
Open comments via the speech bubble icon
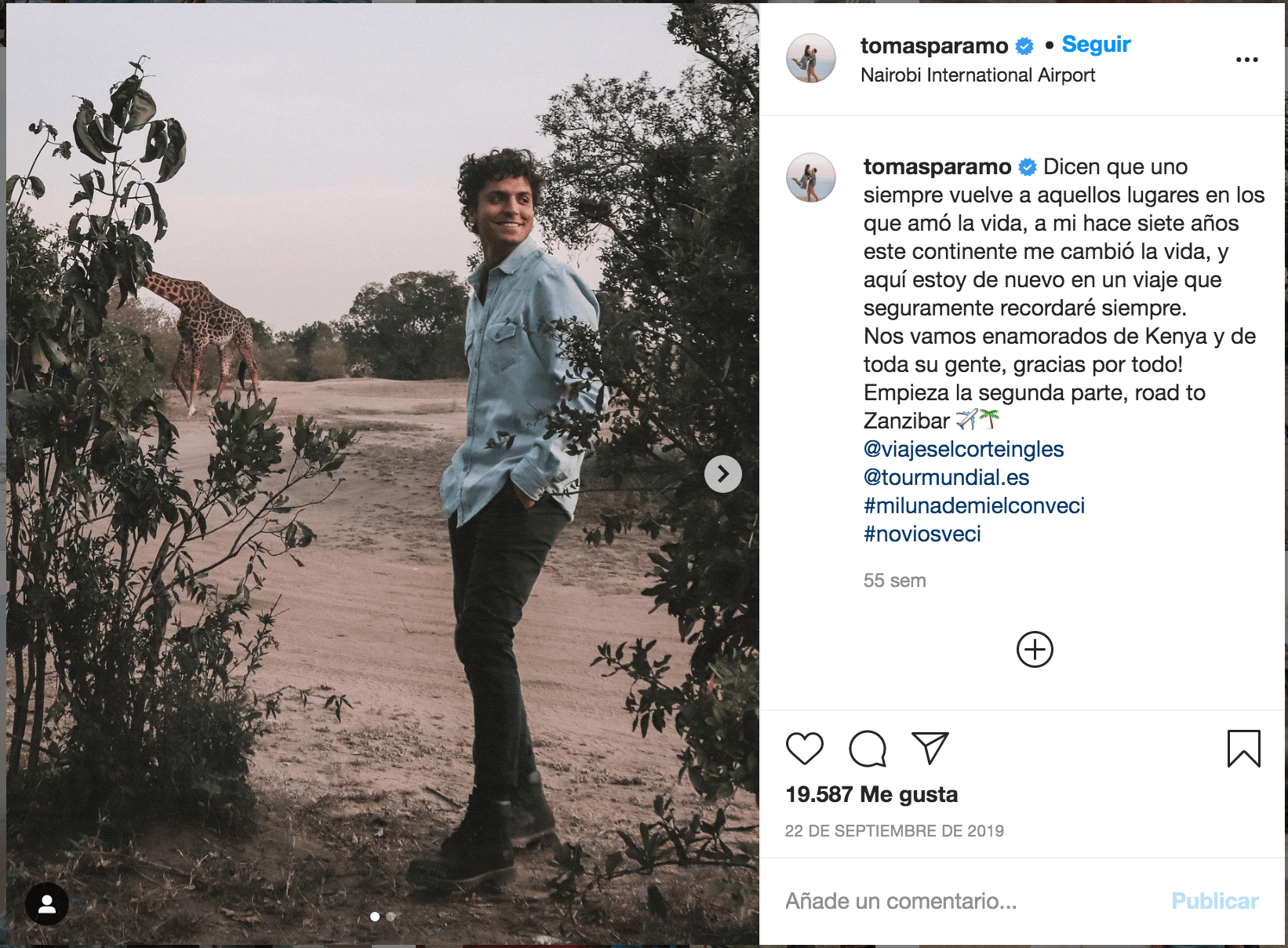point(868,748)
